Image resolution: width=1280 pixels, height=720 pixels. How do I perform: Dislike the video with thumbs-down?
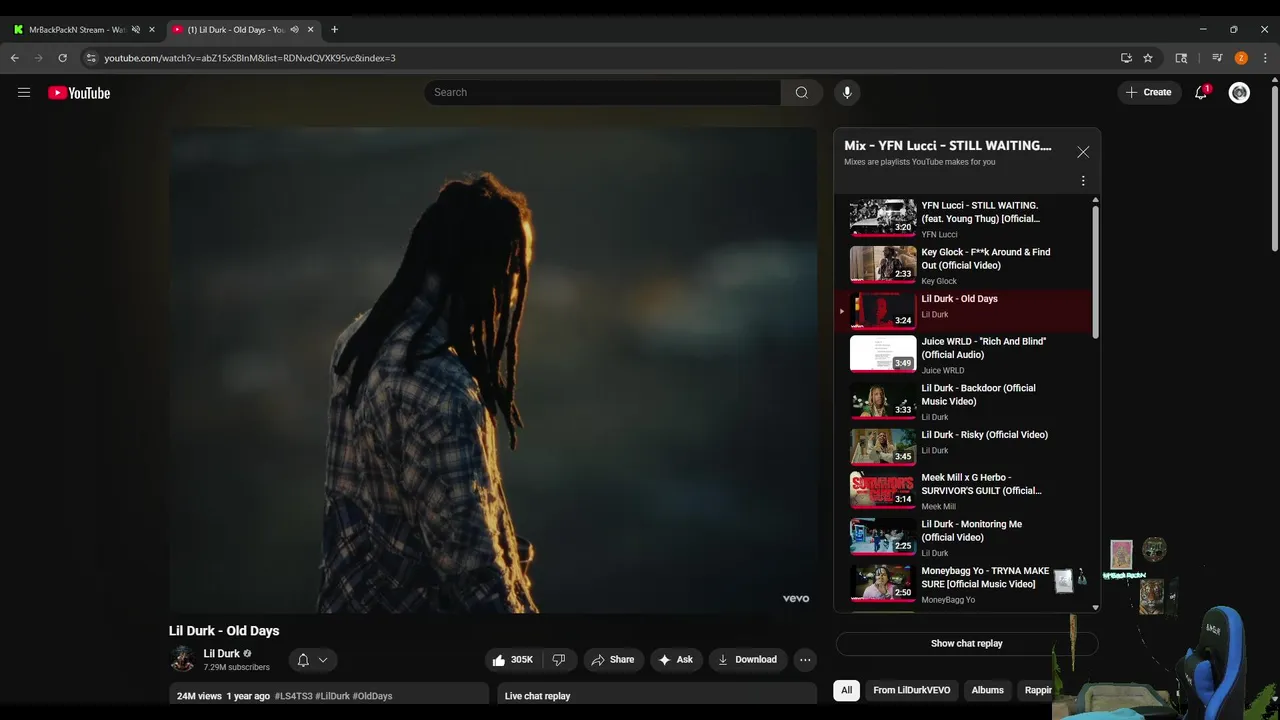(559, 660)
